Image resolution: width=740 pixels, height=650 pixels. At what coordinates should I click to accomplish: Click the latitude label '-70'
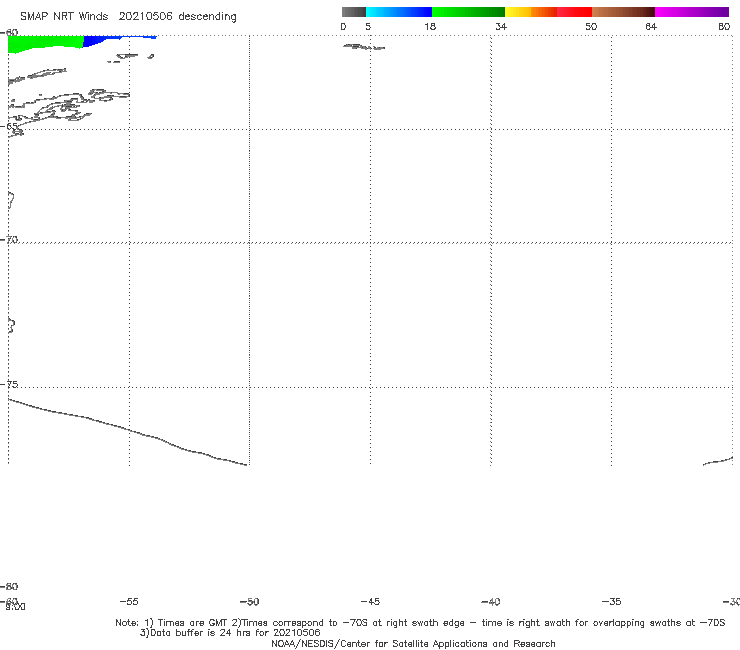coord(9,240)
